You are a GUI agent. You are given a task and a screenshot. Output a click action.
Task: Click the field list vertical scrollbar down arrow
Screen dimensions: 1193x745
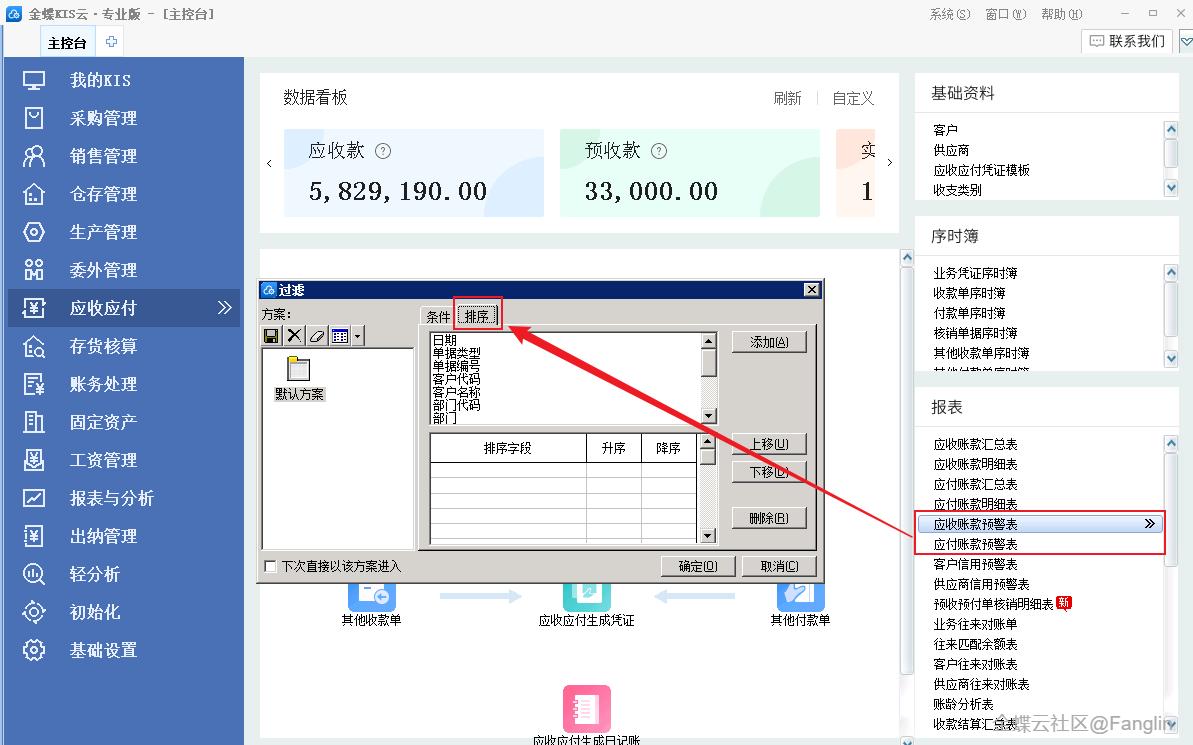[x=709, y=416]
